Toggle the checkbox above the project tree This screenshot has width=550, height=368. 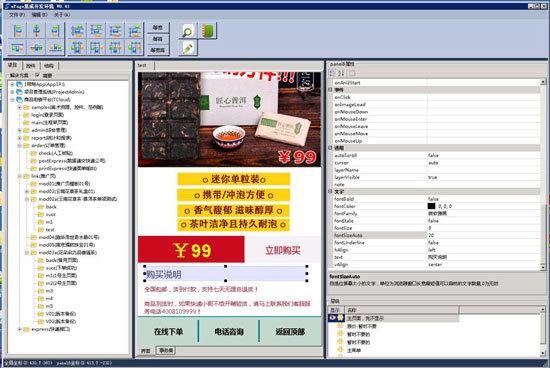coord(37,75)
